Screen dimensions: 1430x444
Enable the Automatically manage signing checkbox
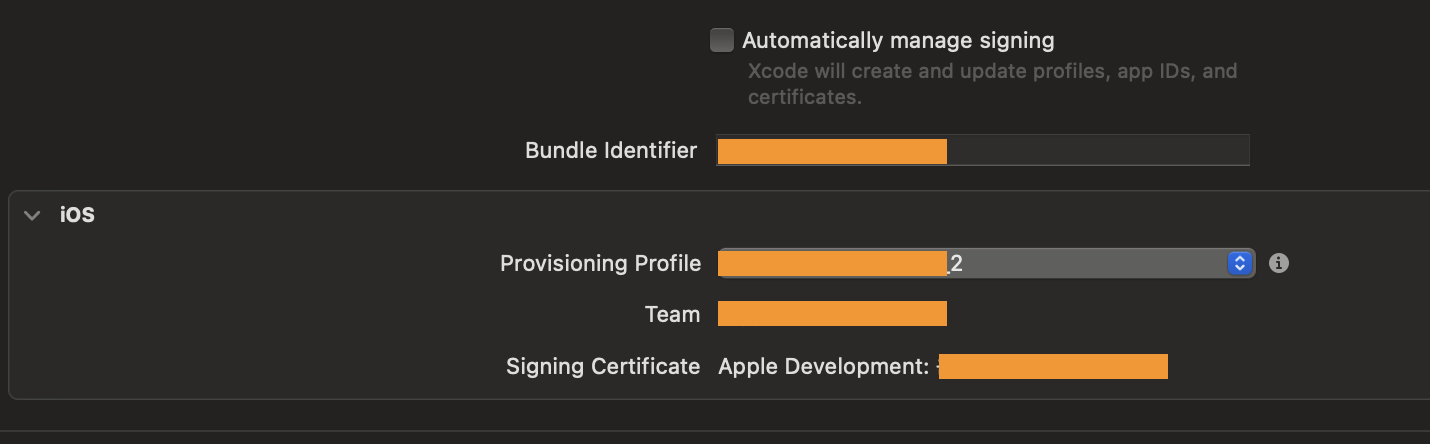(721, 40)
